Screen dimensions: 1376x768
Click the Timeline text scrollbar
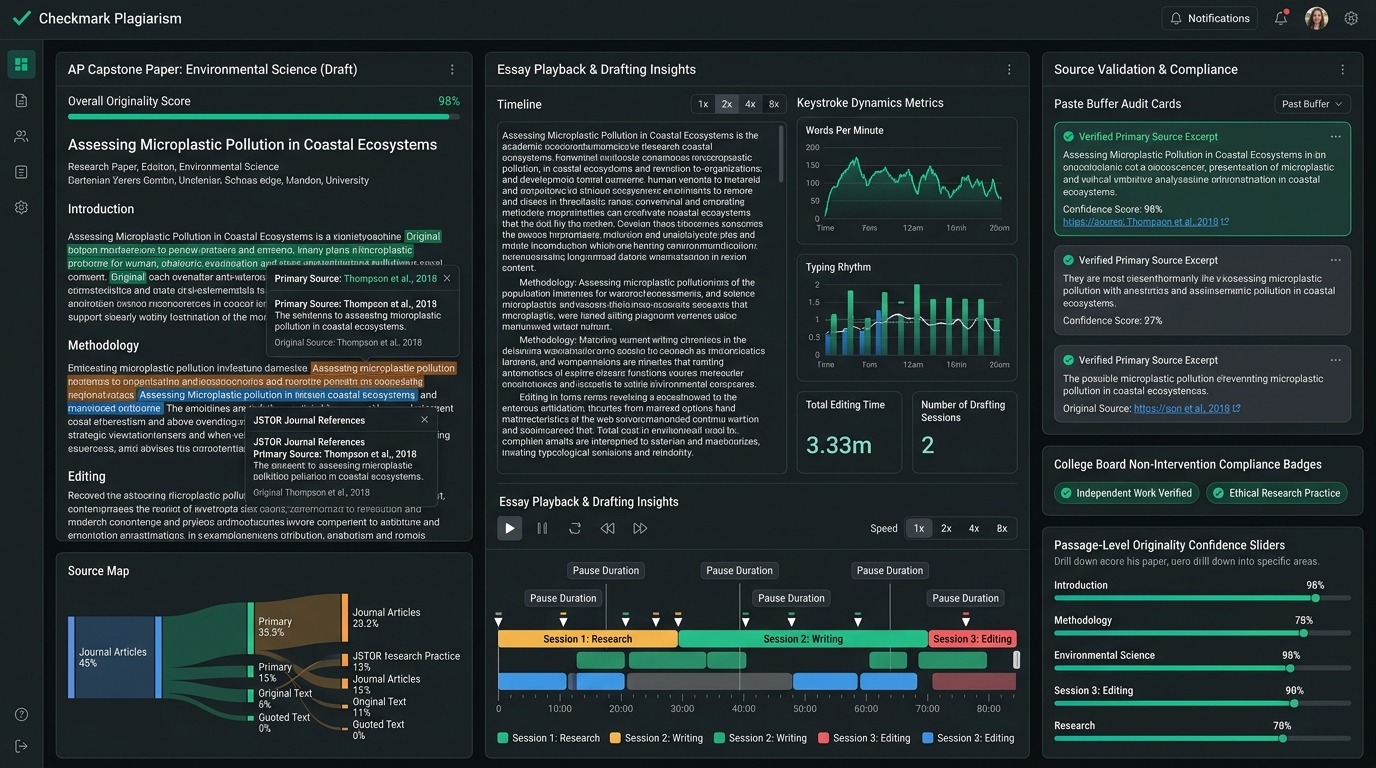(782, 155)
